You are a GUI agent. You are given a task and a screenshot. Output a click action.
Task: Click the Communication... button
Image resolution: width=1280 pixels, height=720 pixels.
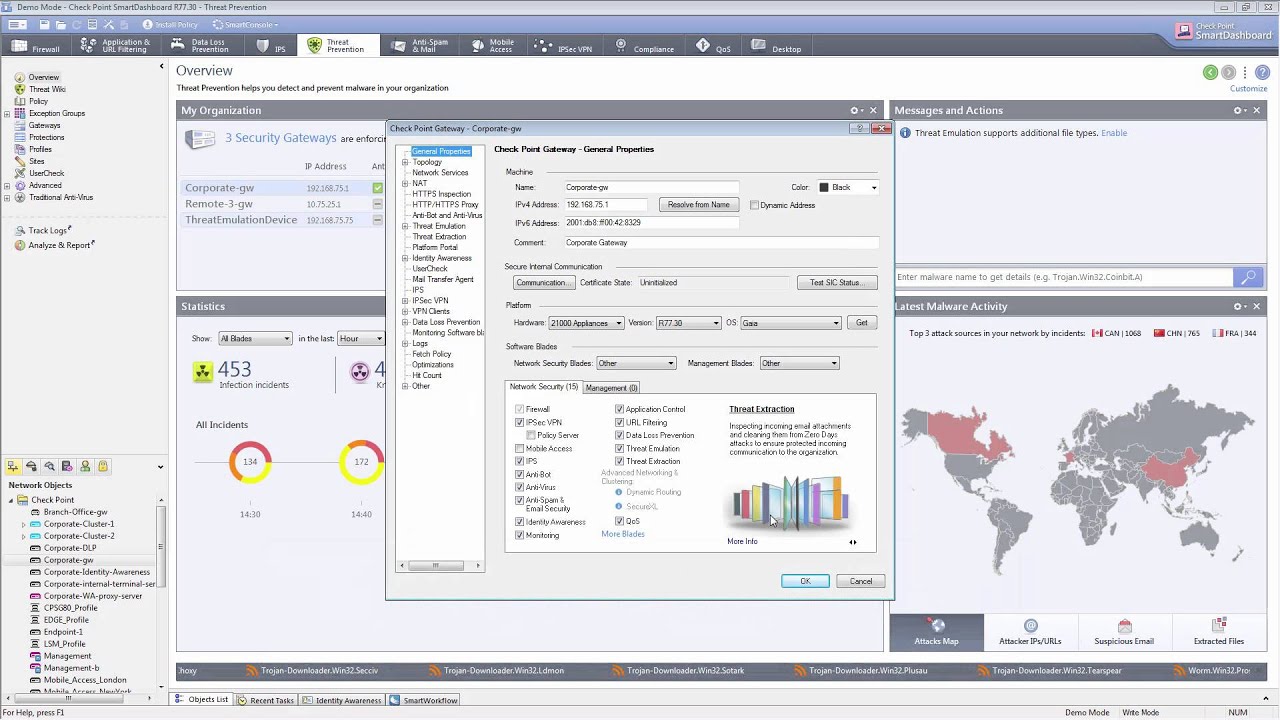[x=542, y=283]
